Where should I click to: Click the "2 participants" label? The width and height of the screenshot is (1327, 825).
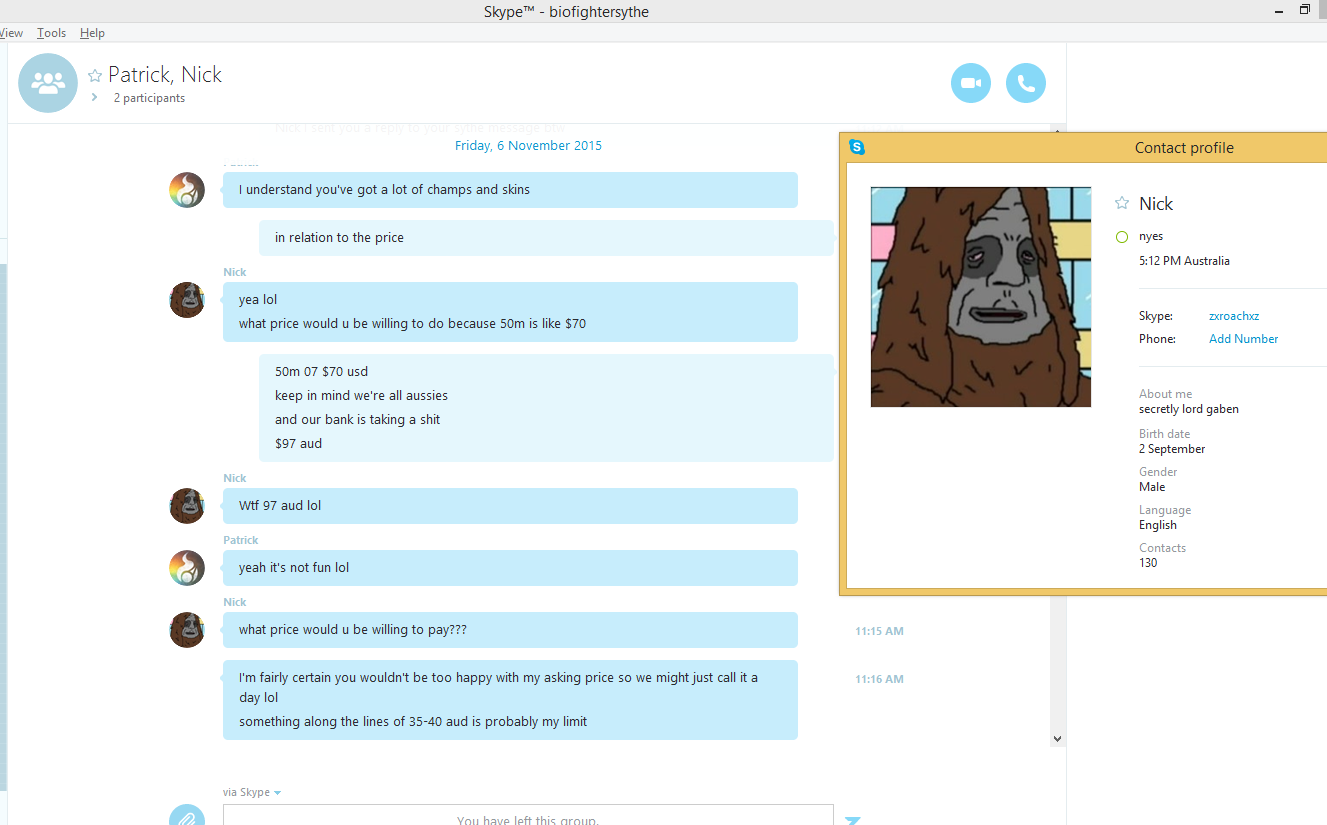pos(149,98)
